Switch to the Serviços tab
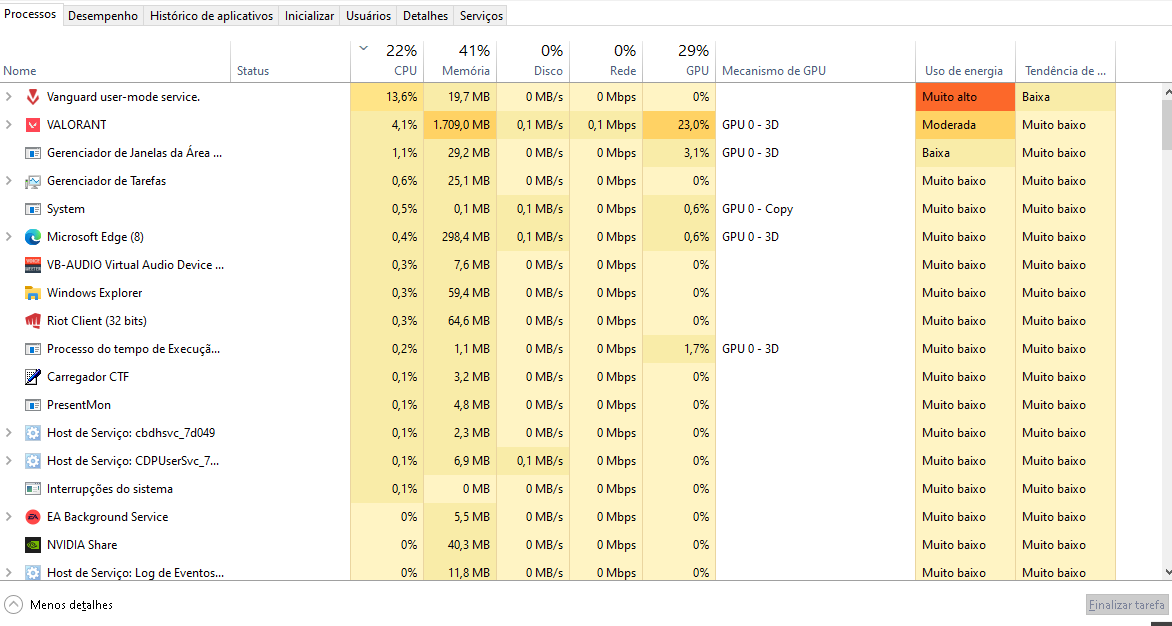 481,16
